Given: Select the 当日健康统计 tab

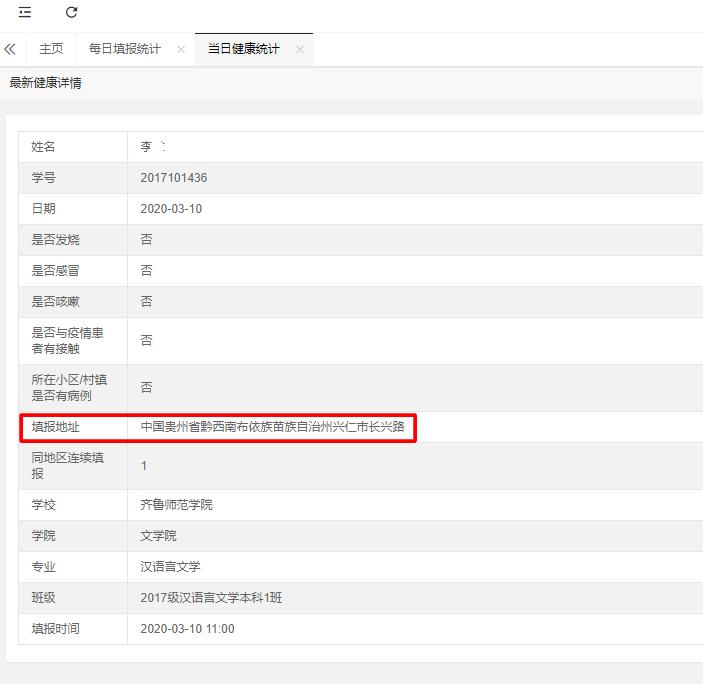Looking at the screenshot, I should (x=243, y=50).
